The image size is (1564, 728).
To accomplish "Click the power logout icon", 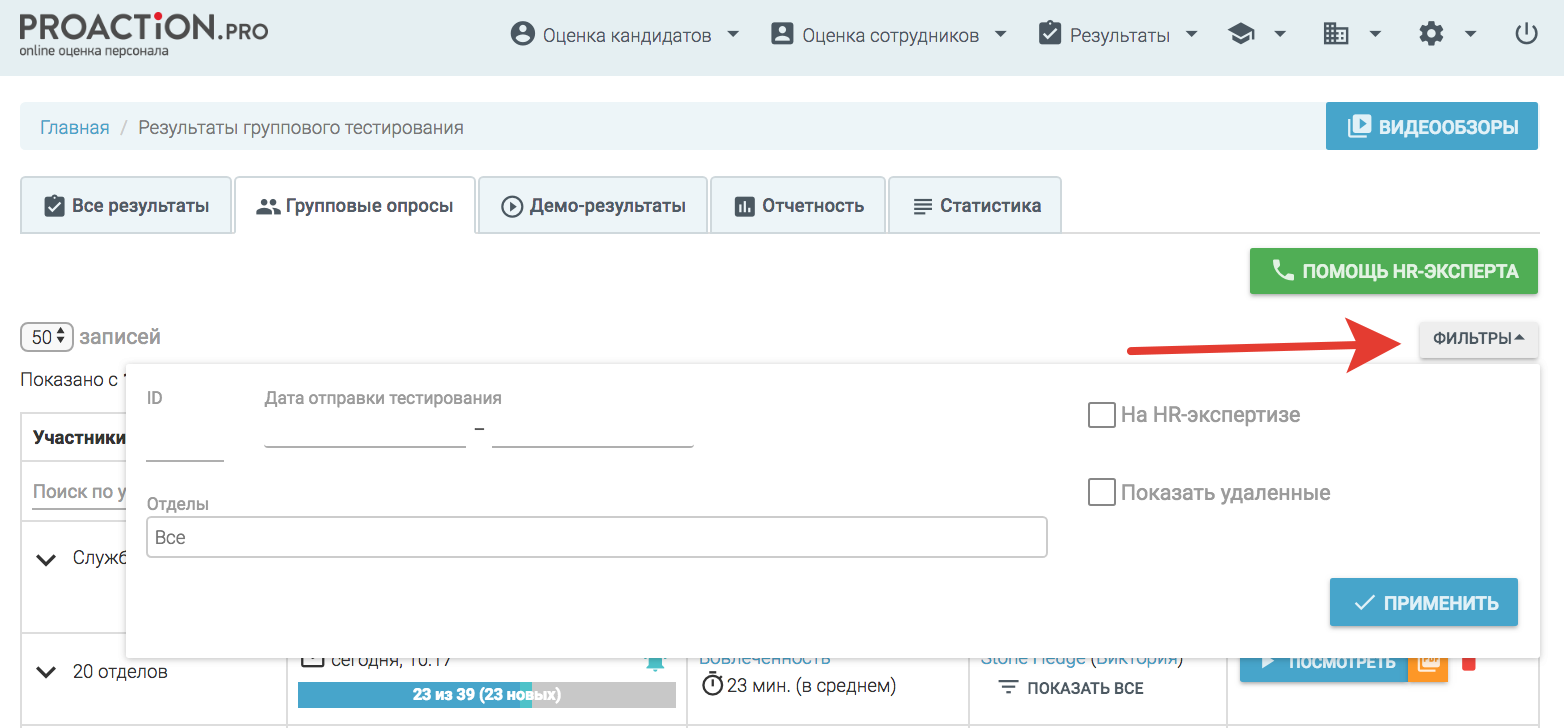I will point(1526,35).
